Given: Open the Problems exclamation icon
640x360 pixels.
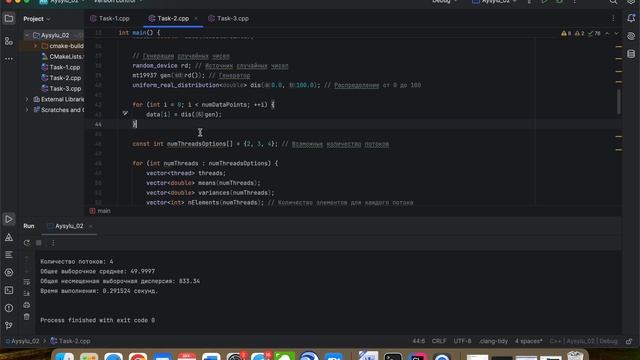Looking at the screenshot, I should (9, 308).
